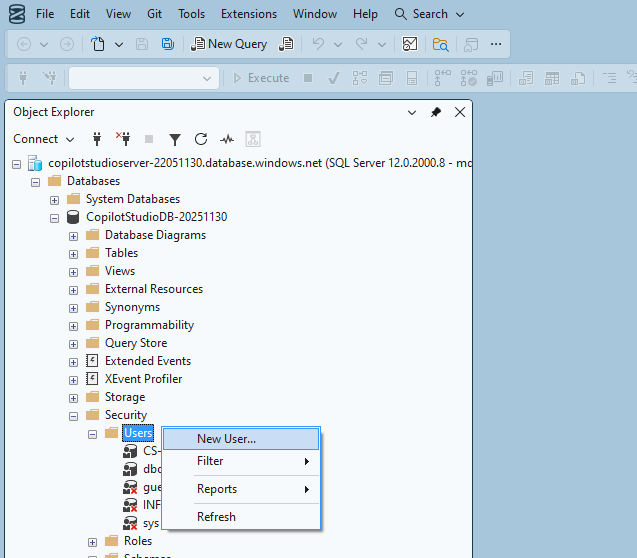This screenshot has width=637, height=558.
Task: Select New User... from the context menu
Action: 226,439
